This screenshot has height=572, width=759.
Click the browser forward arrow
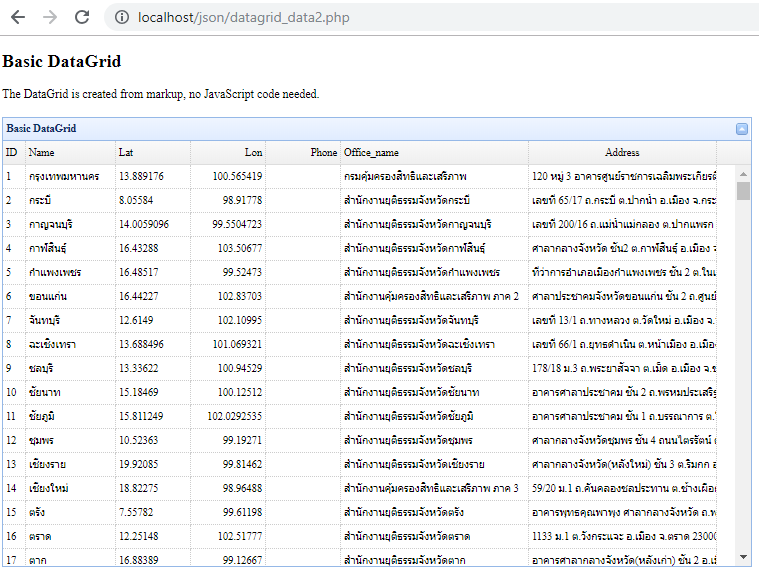[50, 17]
